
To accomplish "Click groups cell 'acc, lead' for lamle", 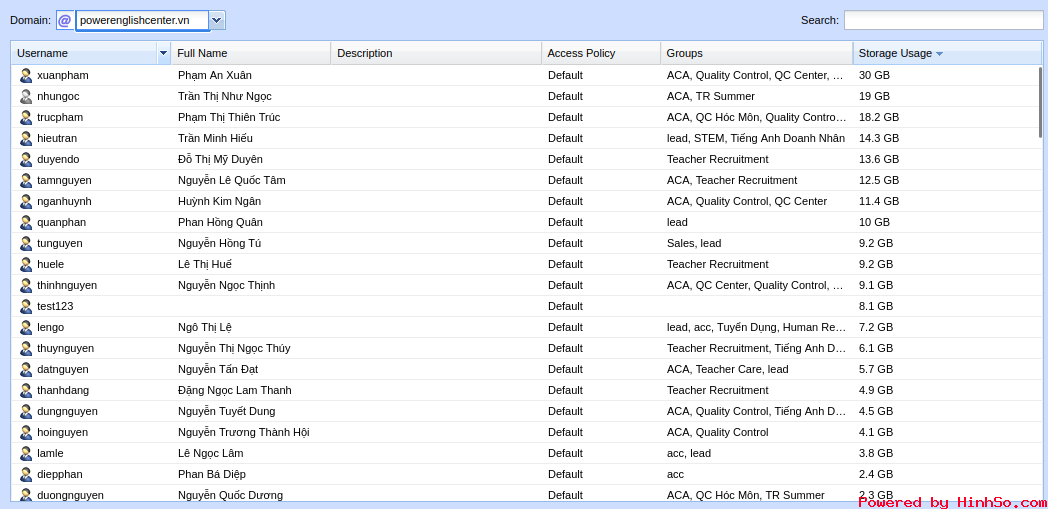I will click(x=688, y=454).
